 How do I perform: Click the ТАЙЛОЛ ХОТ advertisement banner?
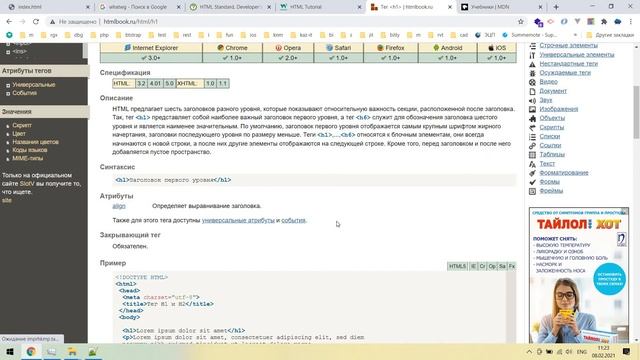[x=579, y=275]
